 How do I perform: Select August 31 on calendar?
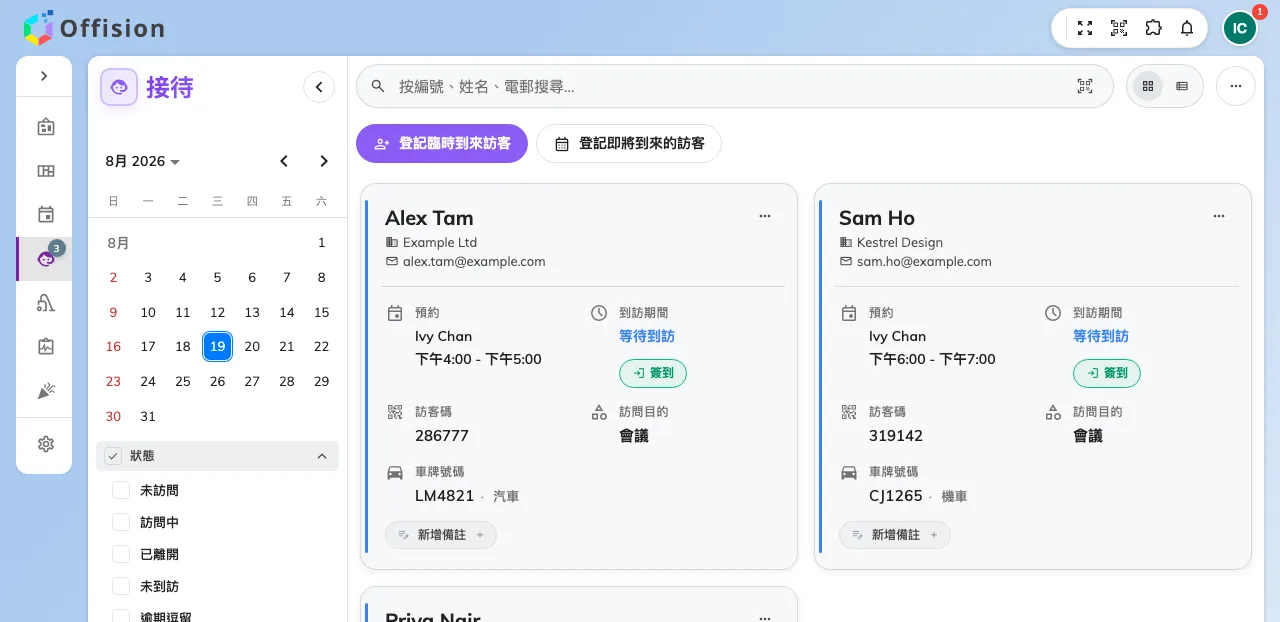click(148, 416)
